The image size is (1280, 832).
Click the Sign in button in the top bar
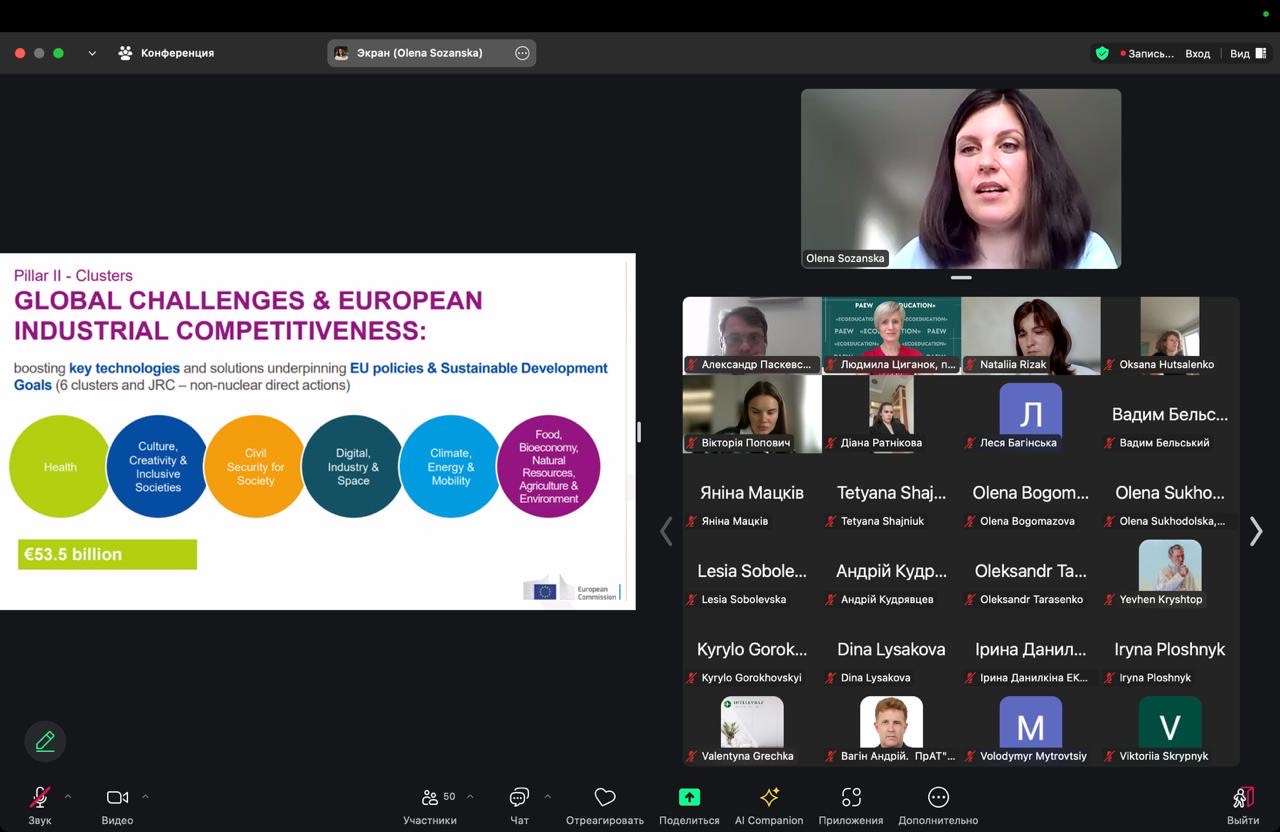(1197, 53)
